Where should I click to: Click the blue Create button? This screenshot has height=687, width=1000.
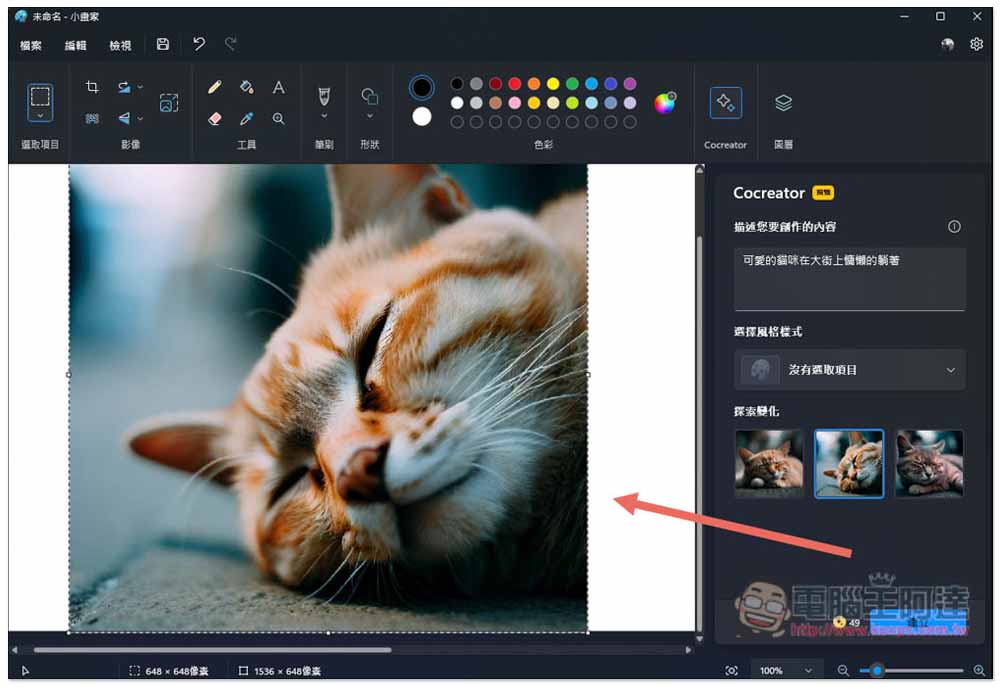(x=918, y=623)
